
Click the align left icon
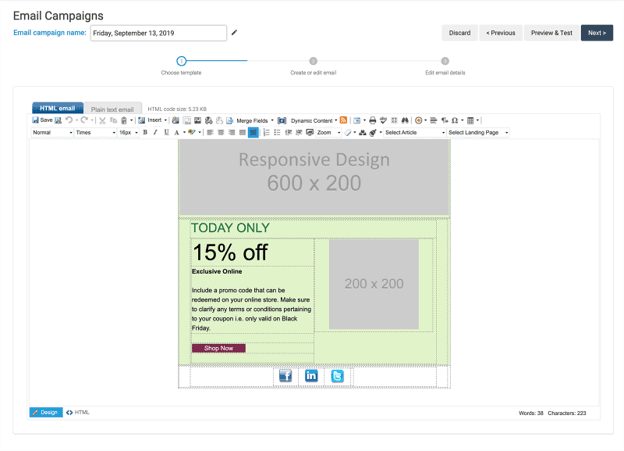click(x=210, y=133)
